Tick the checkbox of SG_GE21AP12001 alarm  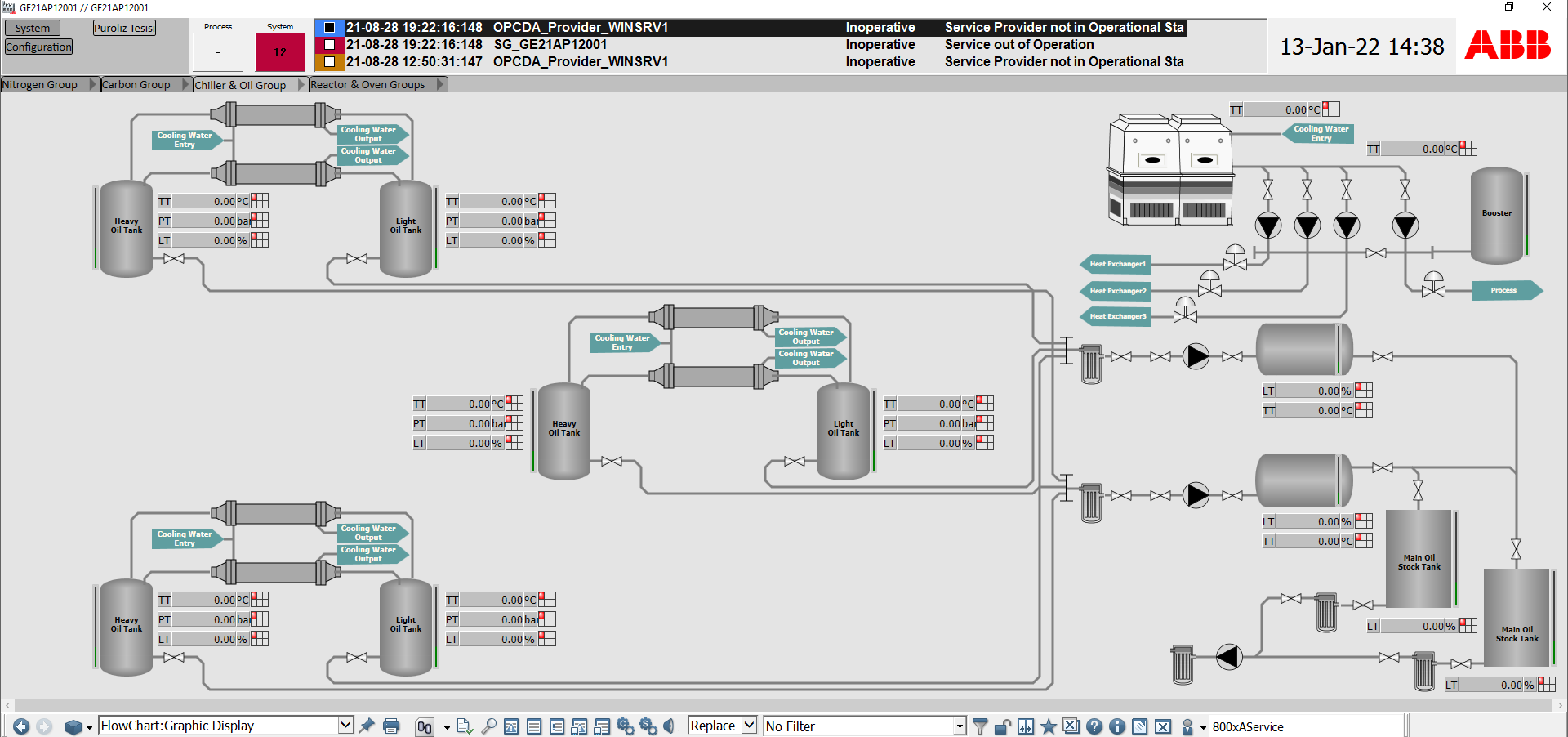tap(330, 44)
